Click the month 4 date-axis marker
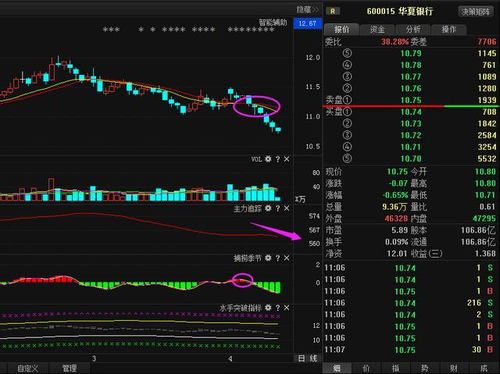This screenshot has height=374, width=500. click(x=230, y=359)
